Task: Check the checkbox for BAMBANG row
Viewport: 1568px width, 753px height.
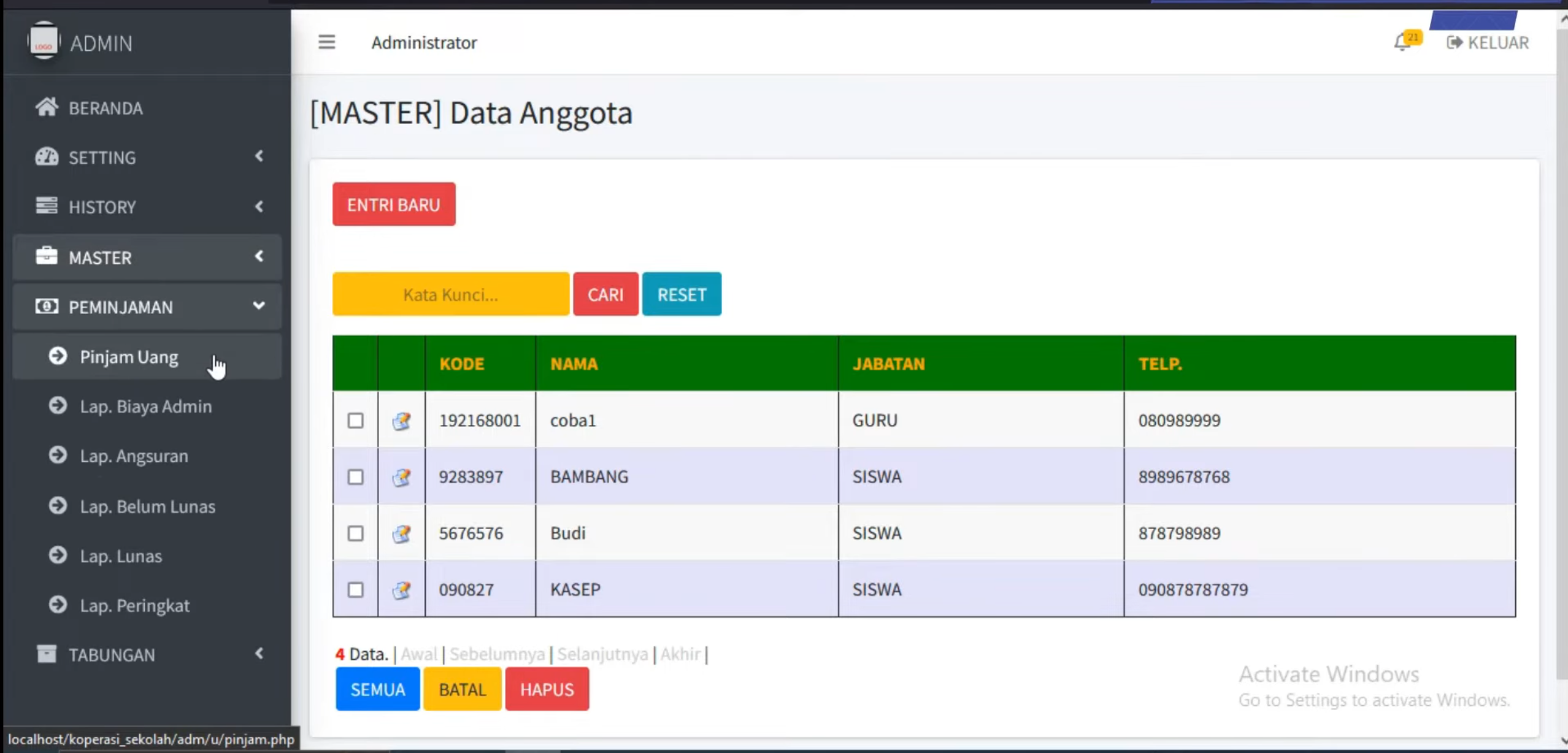Action: click(x=355, y=477)
